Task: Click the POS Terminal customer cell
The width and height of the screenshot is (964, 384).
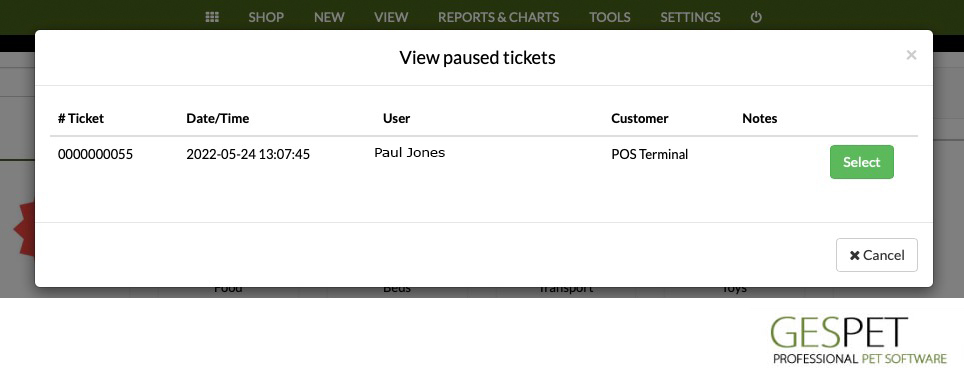Action: click(649, 154)
